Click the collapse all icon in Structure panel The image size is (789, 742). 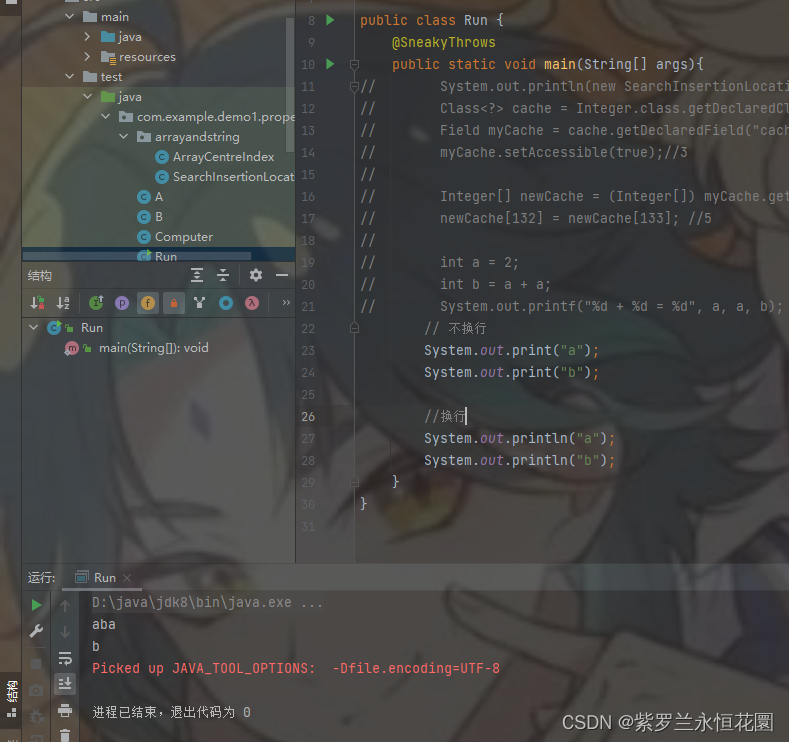pos(223,275)
